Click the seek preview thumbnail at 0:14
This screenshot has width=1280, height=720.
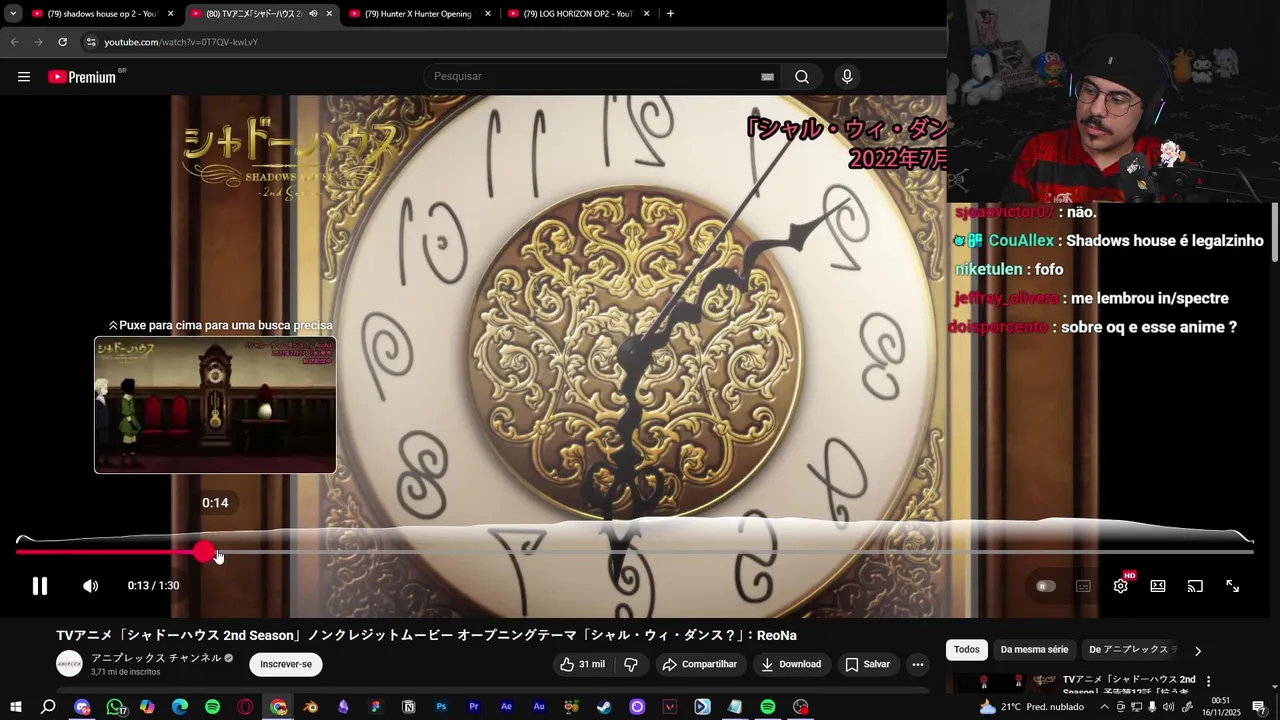pyautogui.click(x=215, y=405)
